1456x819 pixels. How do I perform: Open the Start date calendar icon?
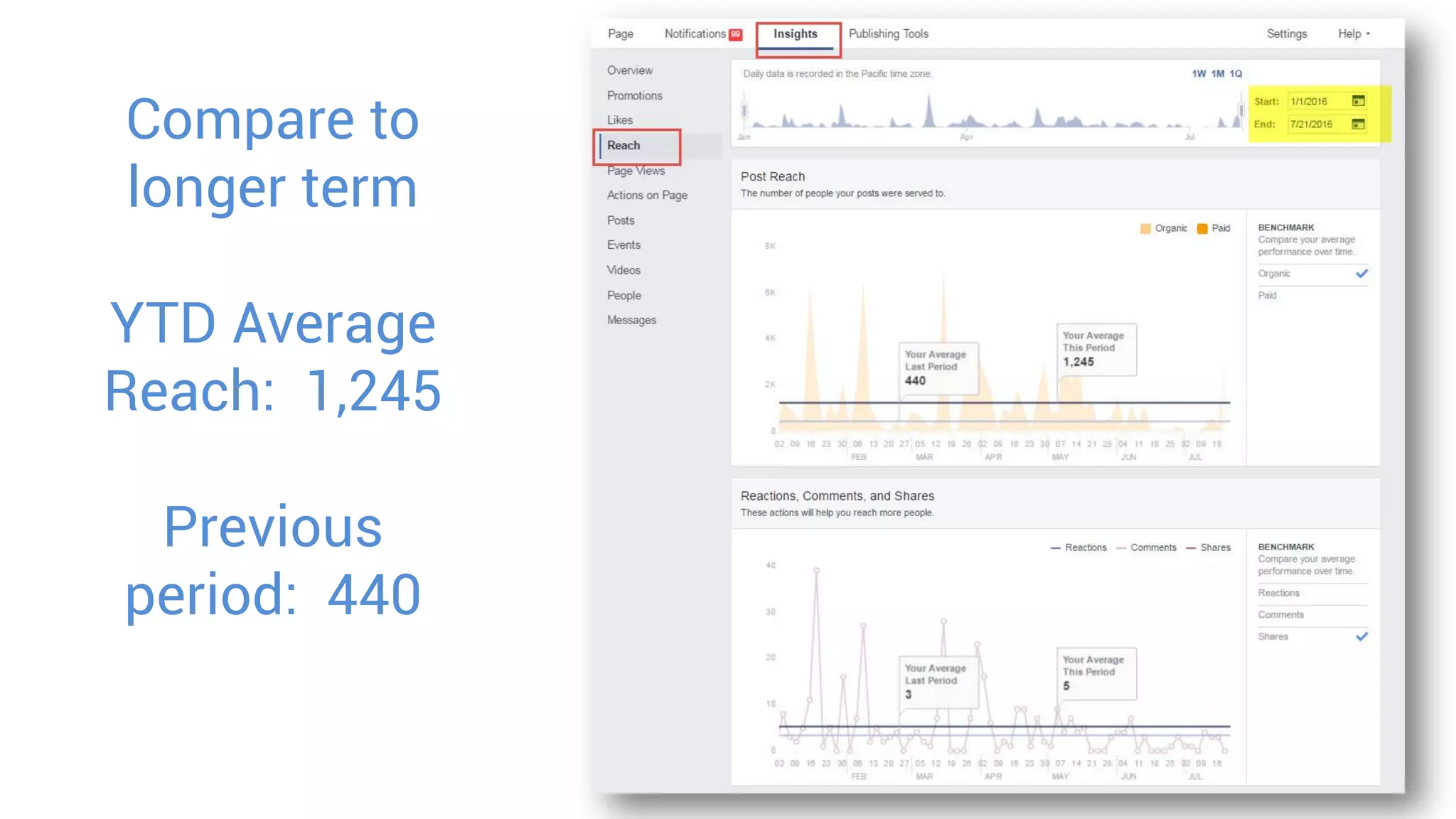(x=1358, y=101)
